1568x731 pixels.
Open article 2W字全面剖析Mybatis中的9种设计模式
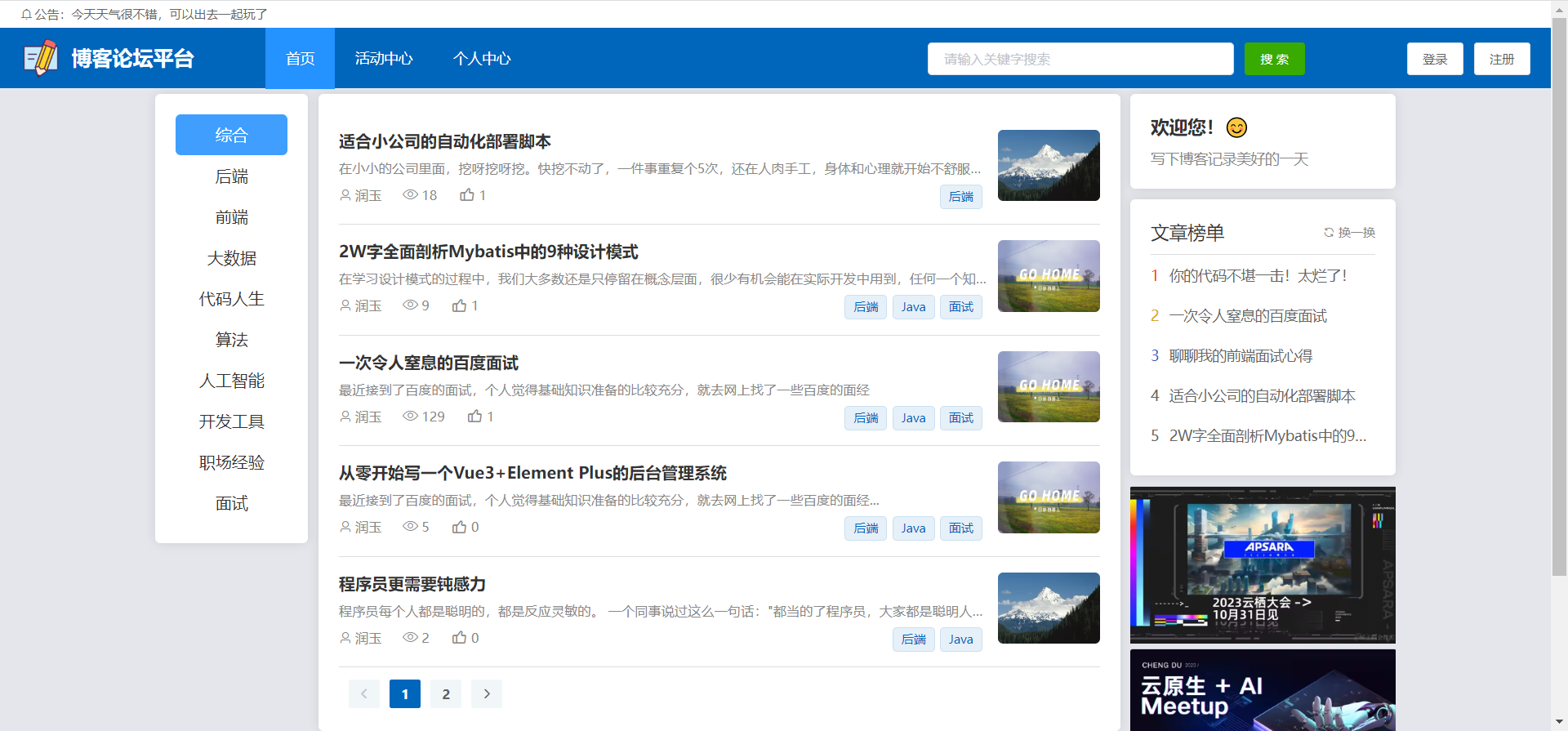[488, 252]
